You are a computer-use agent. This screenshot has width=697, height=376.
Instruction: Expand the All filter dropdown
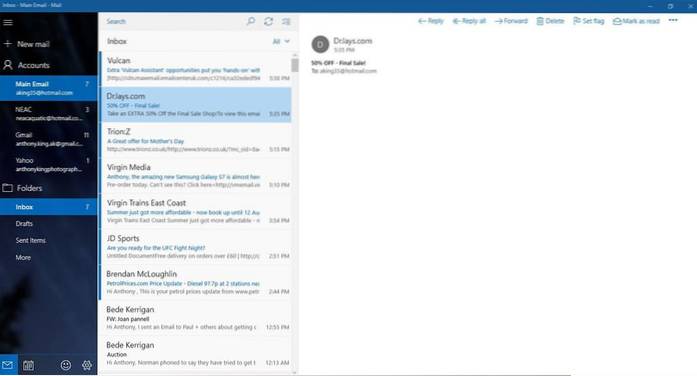point(281,41)
